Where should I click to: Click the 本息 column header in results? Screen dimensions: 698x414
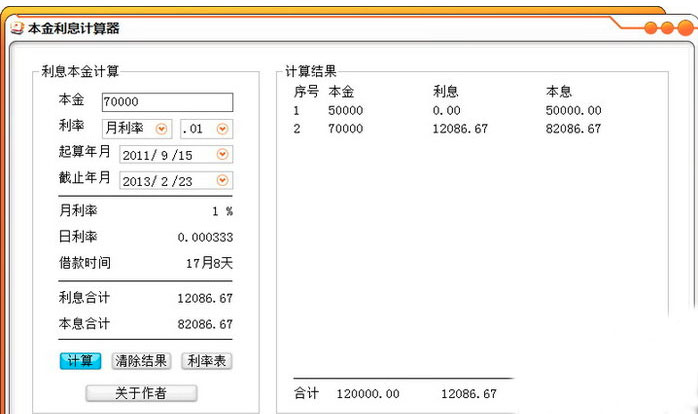pos(559,92)
